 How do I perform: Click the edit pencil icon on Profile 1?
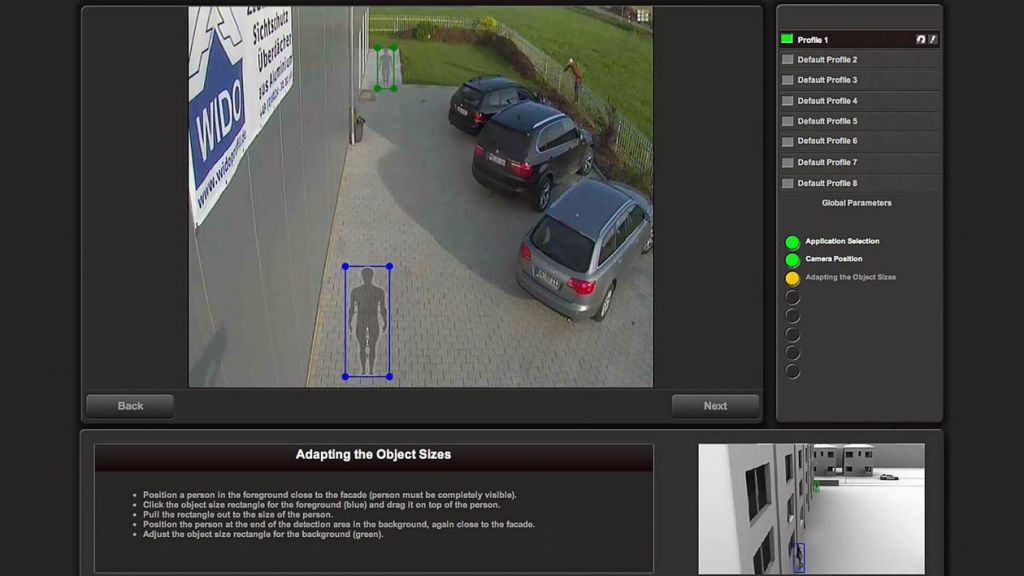point(932,40)
